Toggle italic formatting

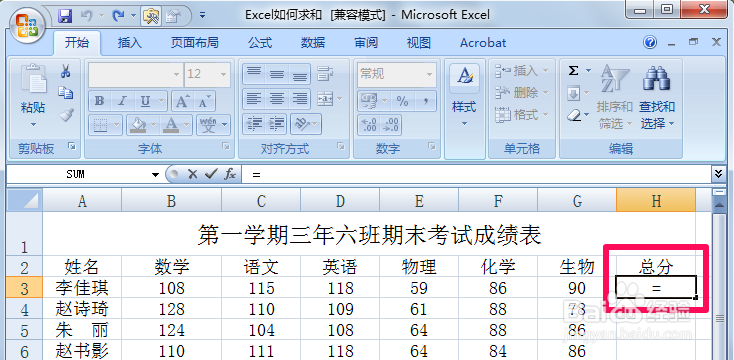[123, 101]
